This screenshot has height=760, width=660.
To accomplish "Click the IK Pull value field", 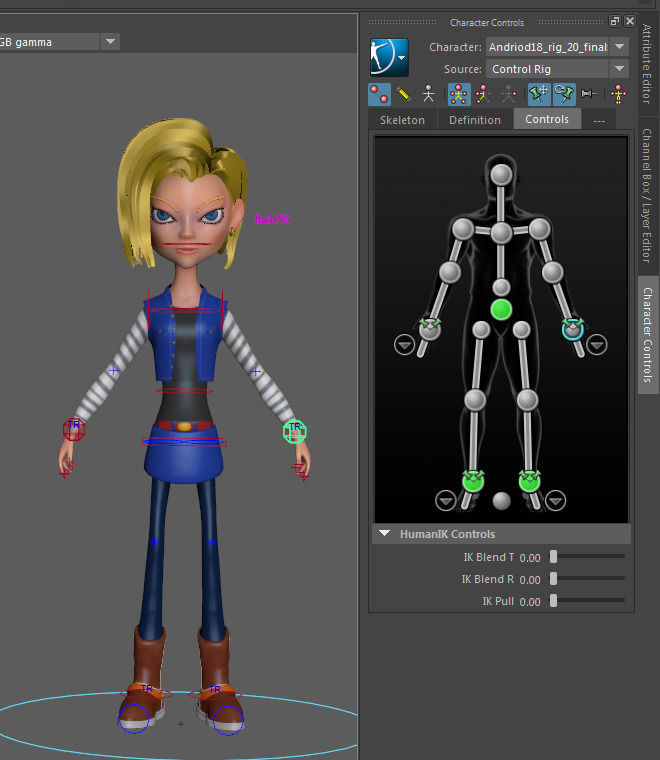I will pyautogui.click(x=530, y=602).
